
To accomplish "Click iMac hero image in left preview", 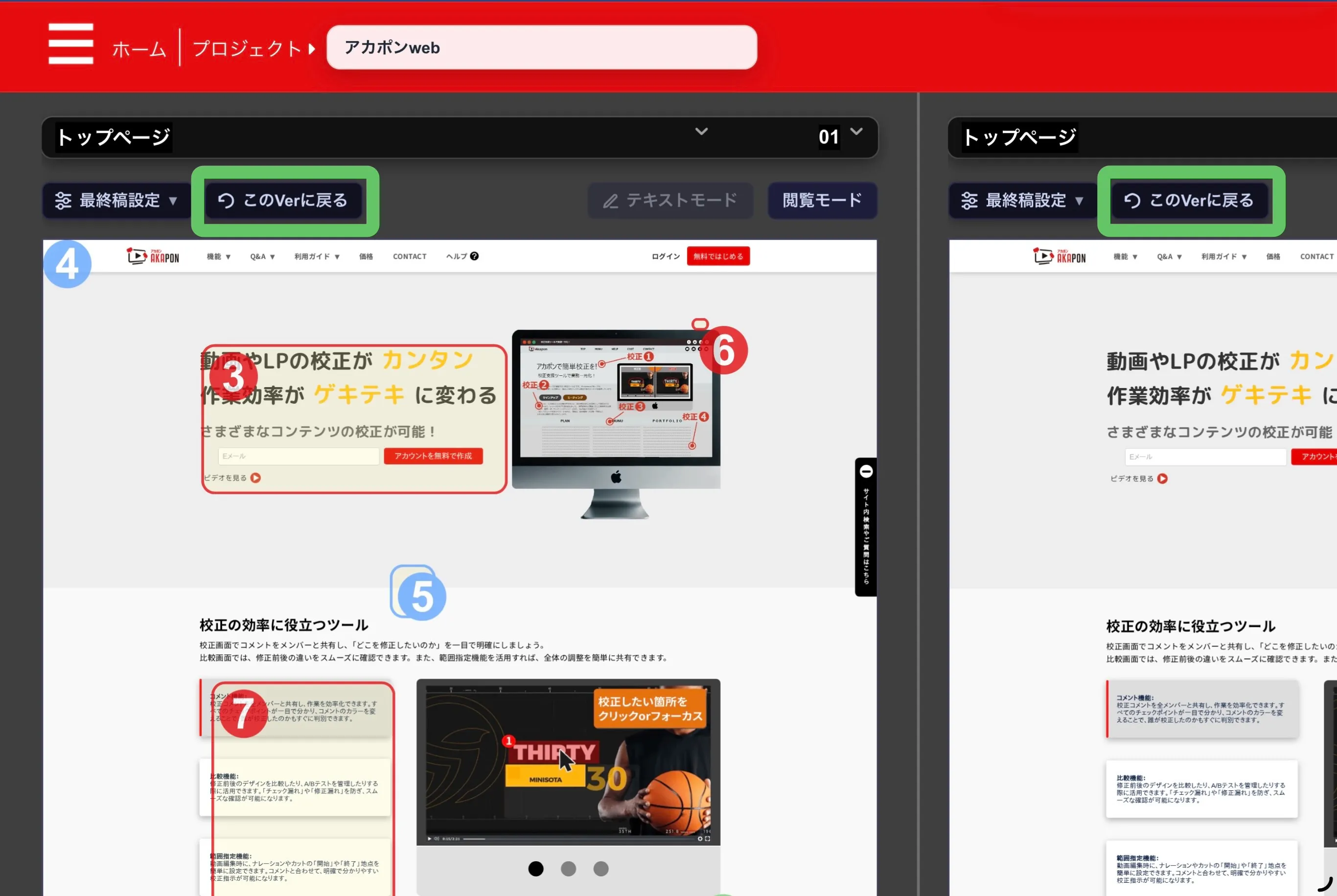I will (x=616, y=424).
